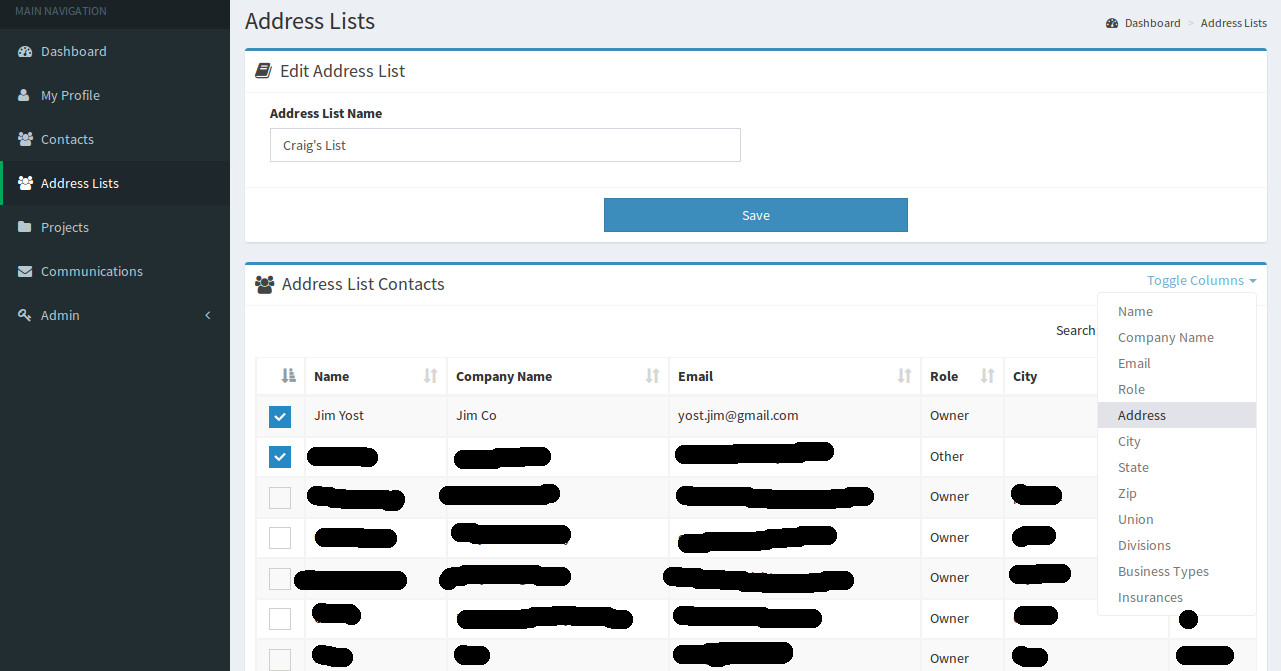1281x671 pixels.
Task: Click the Contacts group icon in sidebar
Action: pyautogui.click(x=25, y=140)
